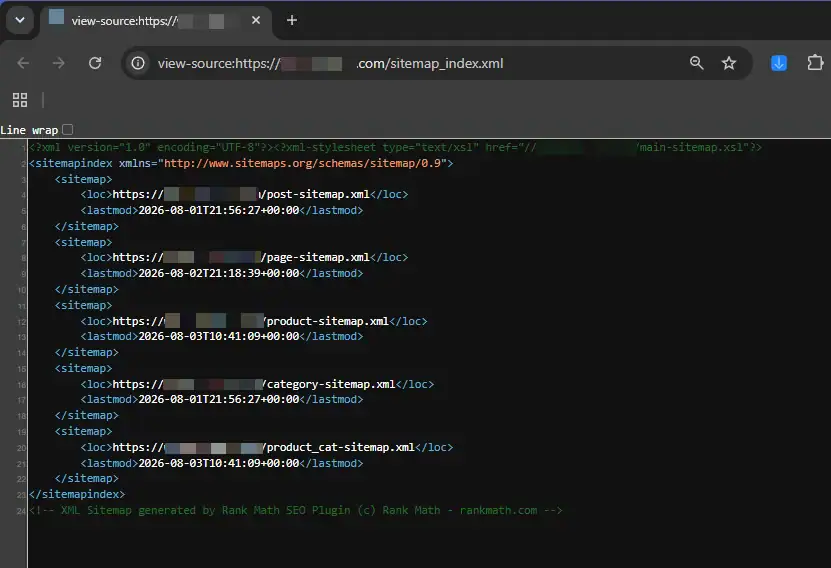Click the Rank Math SEO Plugin comment
Viewport: 831px width, 568px height.
tap(296, 510)
